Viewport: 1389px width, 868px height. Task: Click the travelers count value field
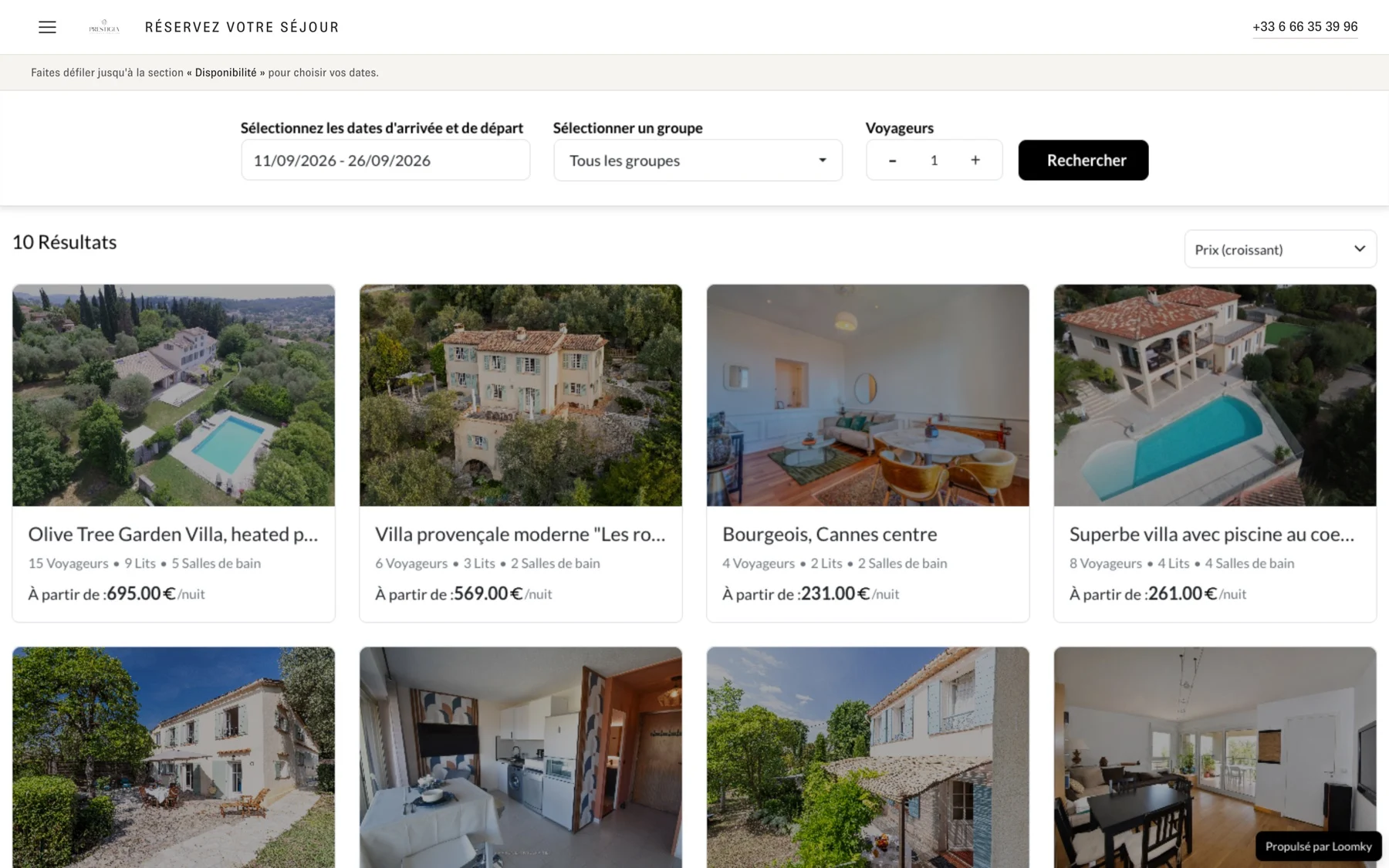pyautogui.click(x=934, y=160)
